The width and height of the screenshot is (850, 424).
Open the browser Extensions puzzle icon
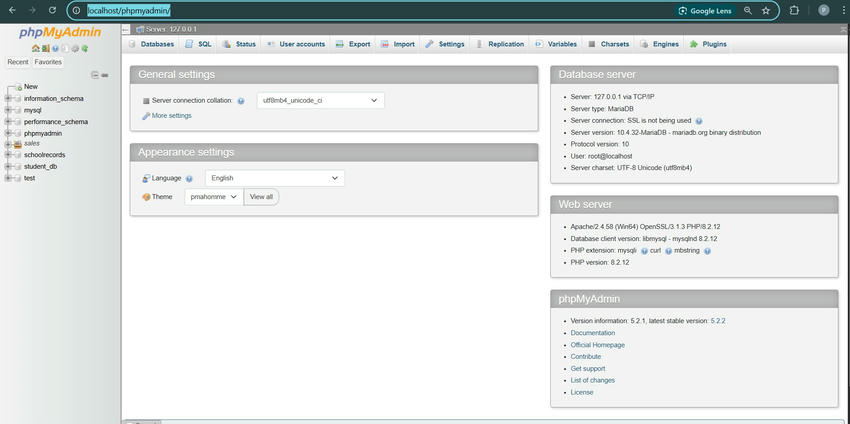tap(794, 11)
